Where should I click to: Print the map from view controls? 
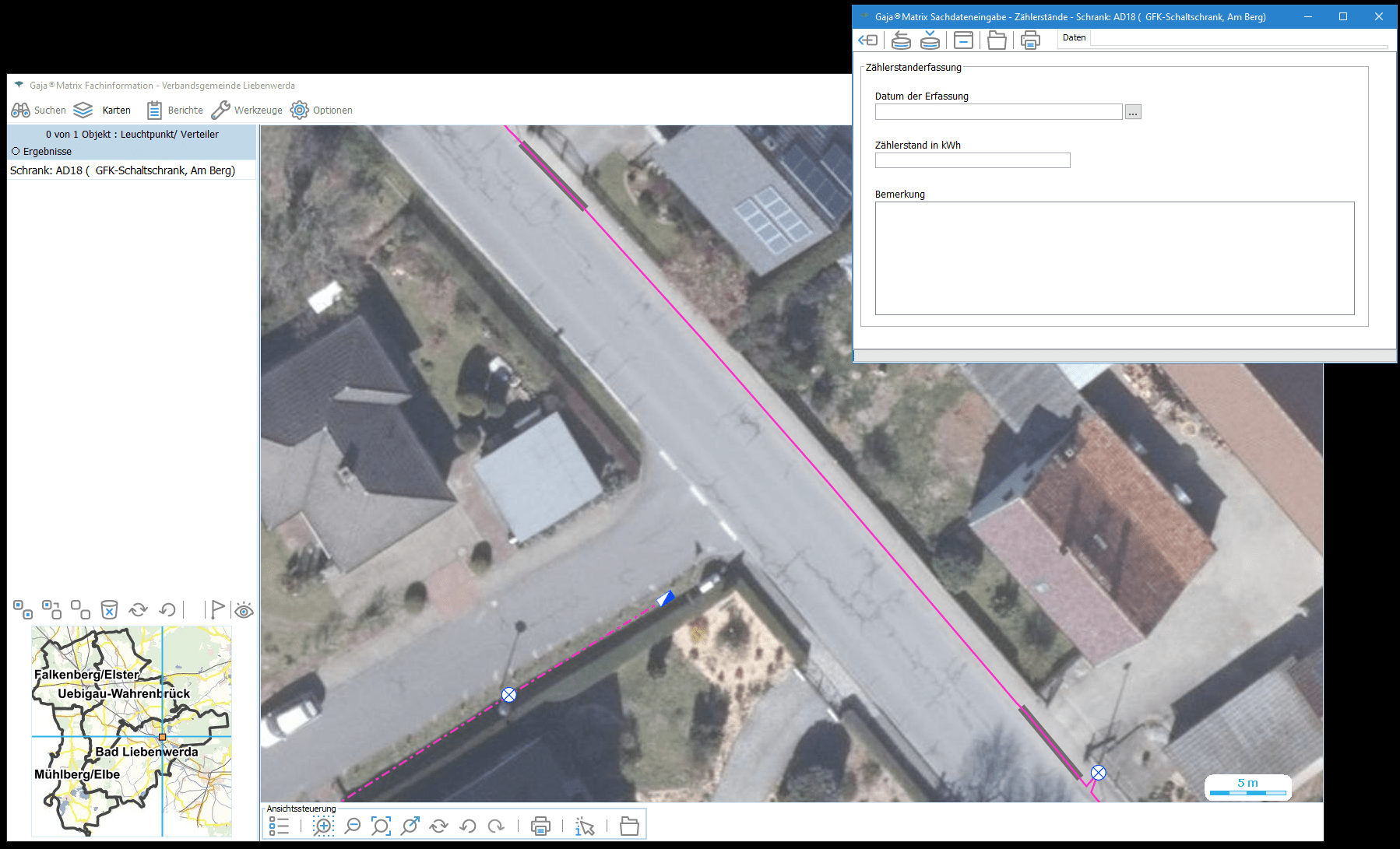point(540,826)
